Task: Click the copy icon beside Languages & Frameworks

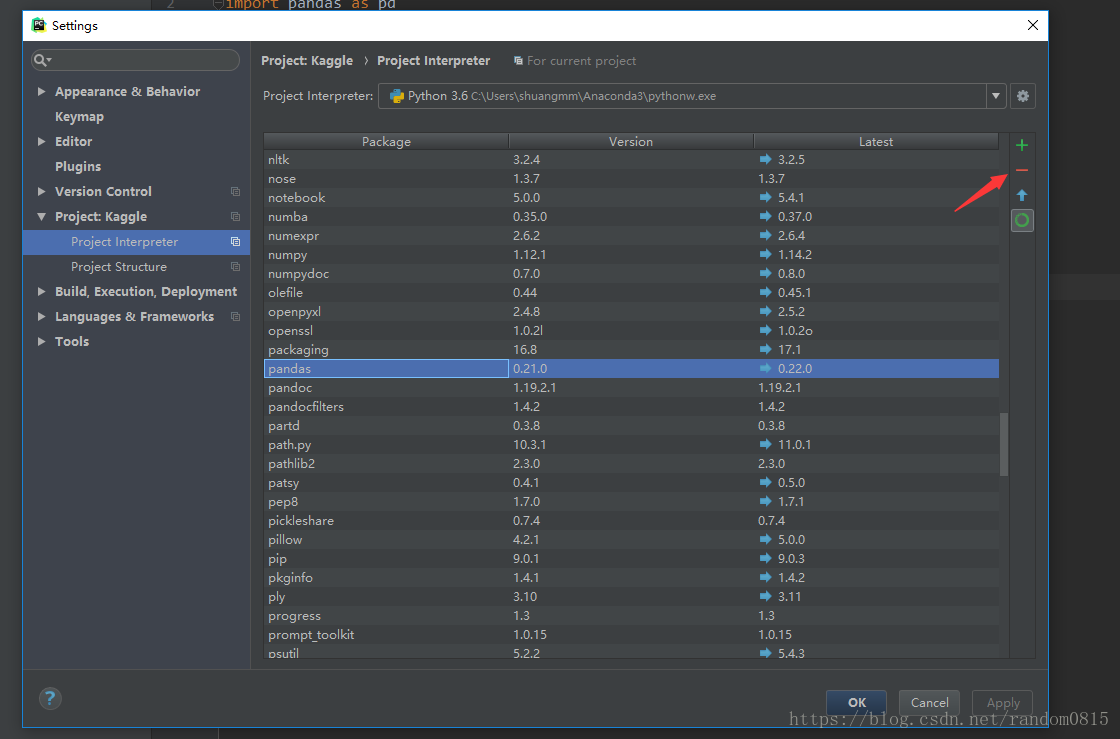Action: tap(235, 317)
